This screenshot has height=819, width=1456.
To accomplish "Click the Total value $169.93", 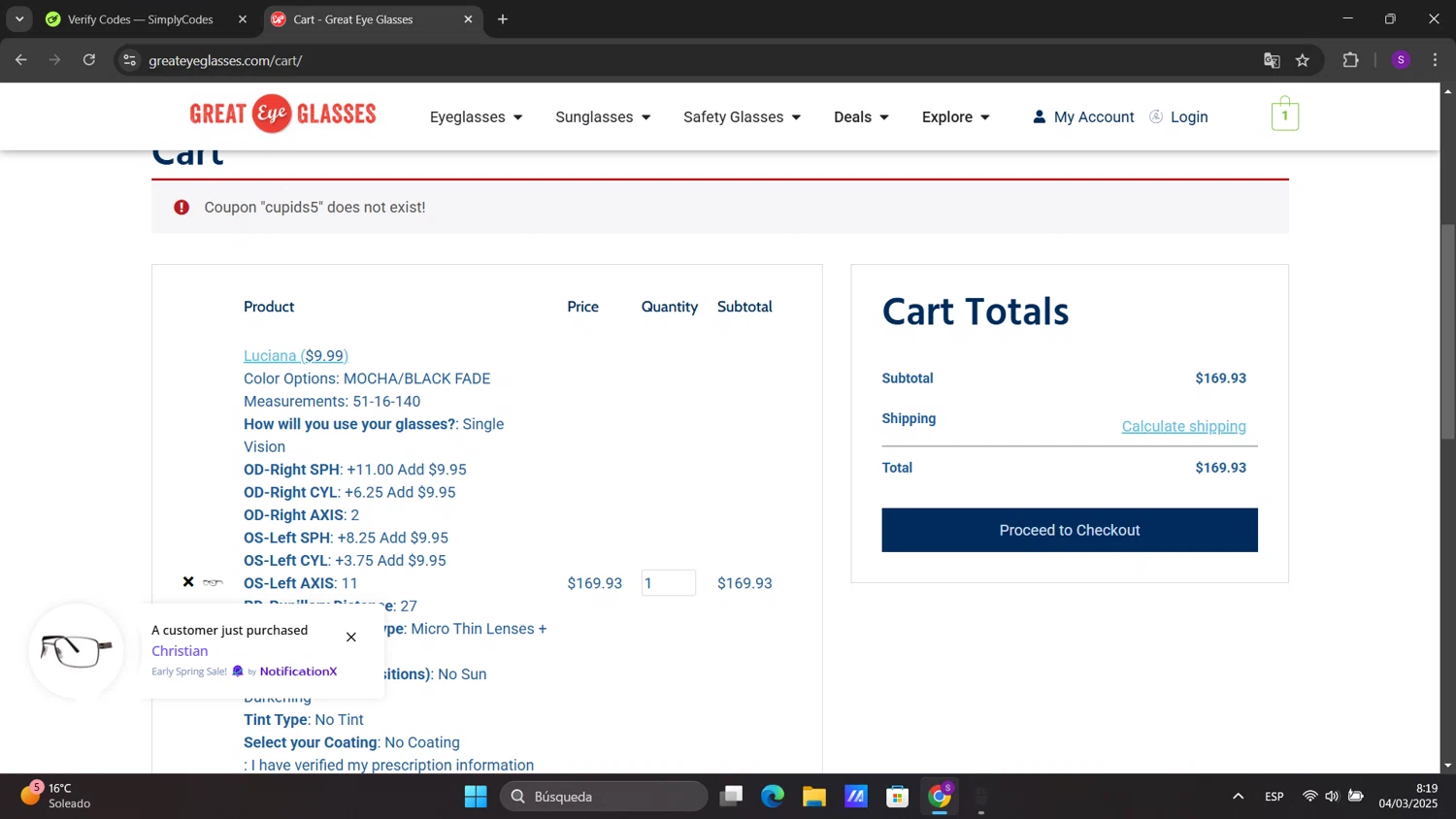I will 1220,468.
